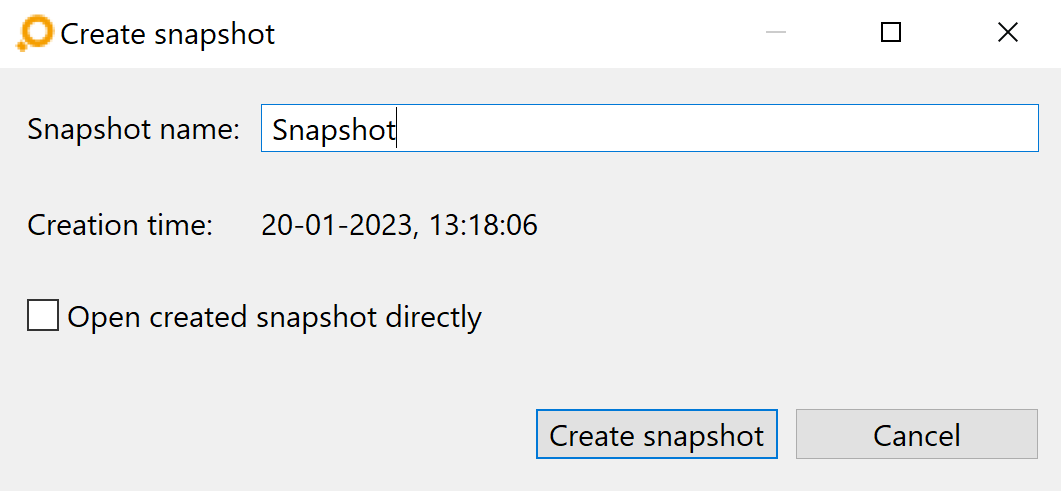Dismiss dialog using the Cancel button

coord(916,434)
